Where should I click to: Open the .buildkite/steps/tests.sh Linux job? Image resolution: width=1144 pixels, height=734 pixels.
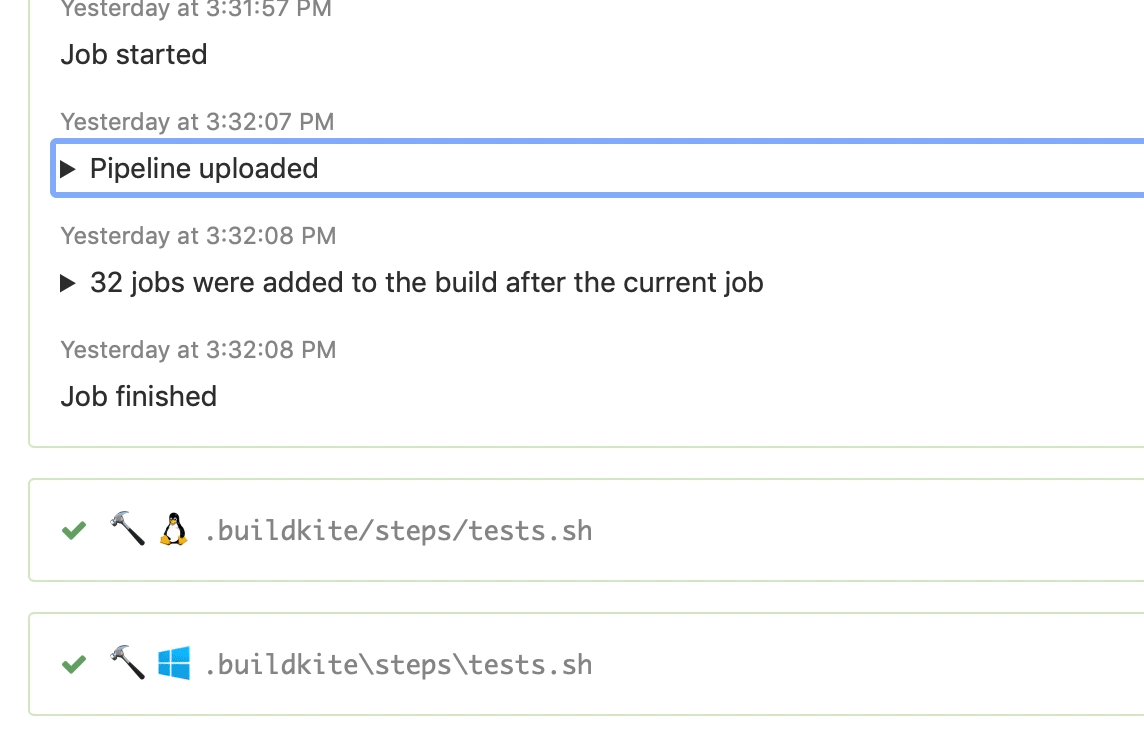[x=398, y=530]
